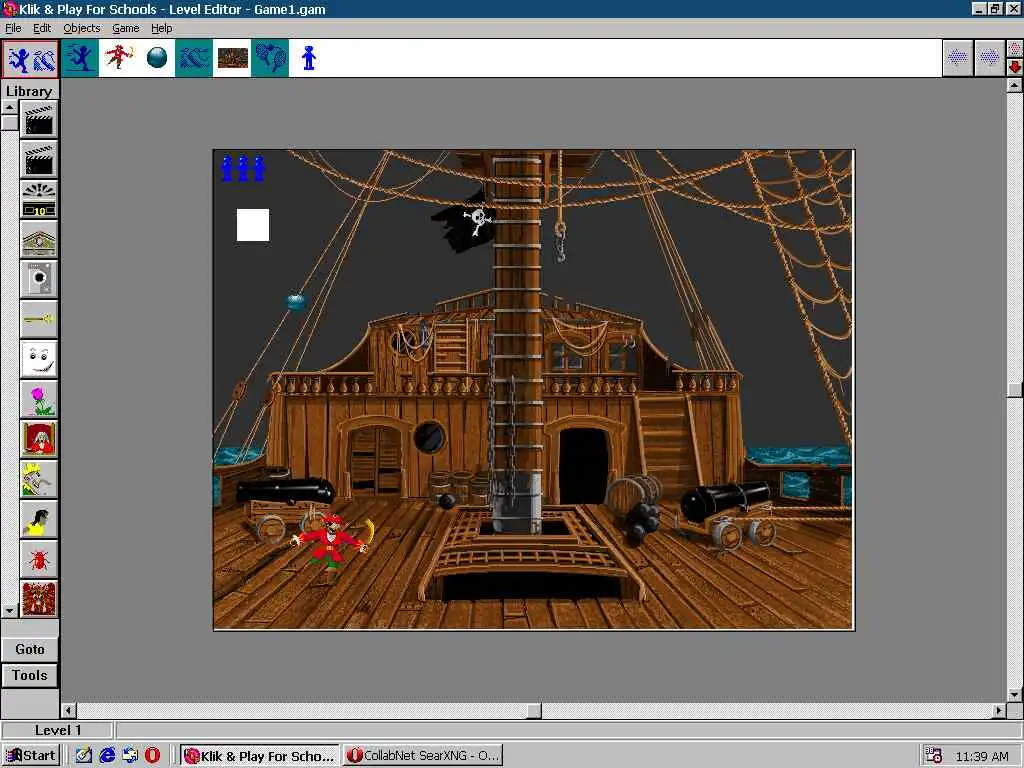
Task: Select the teal ball object in the object bar
Action: pyautogui.click(x=157, y=58)
